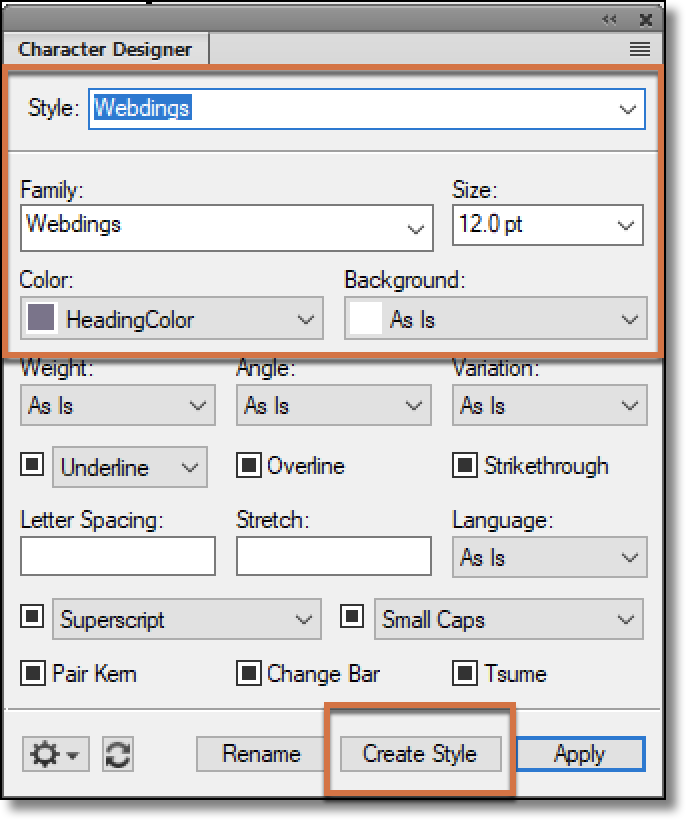
Task: Click the HeadingColor purple swatch
Action: (x=41, y=318)
